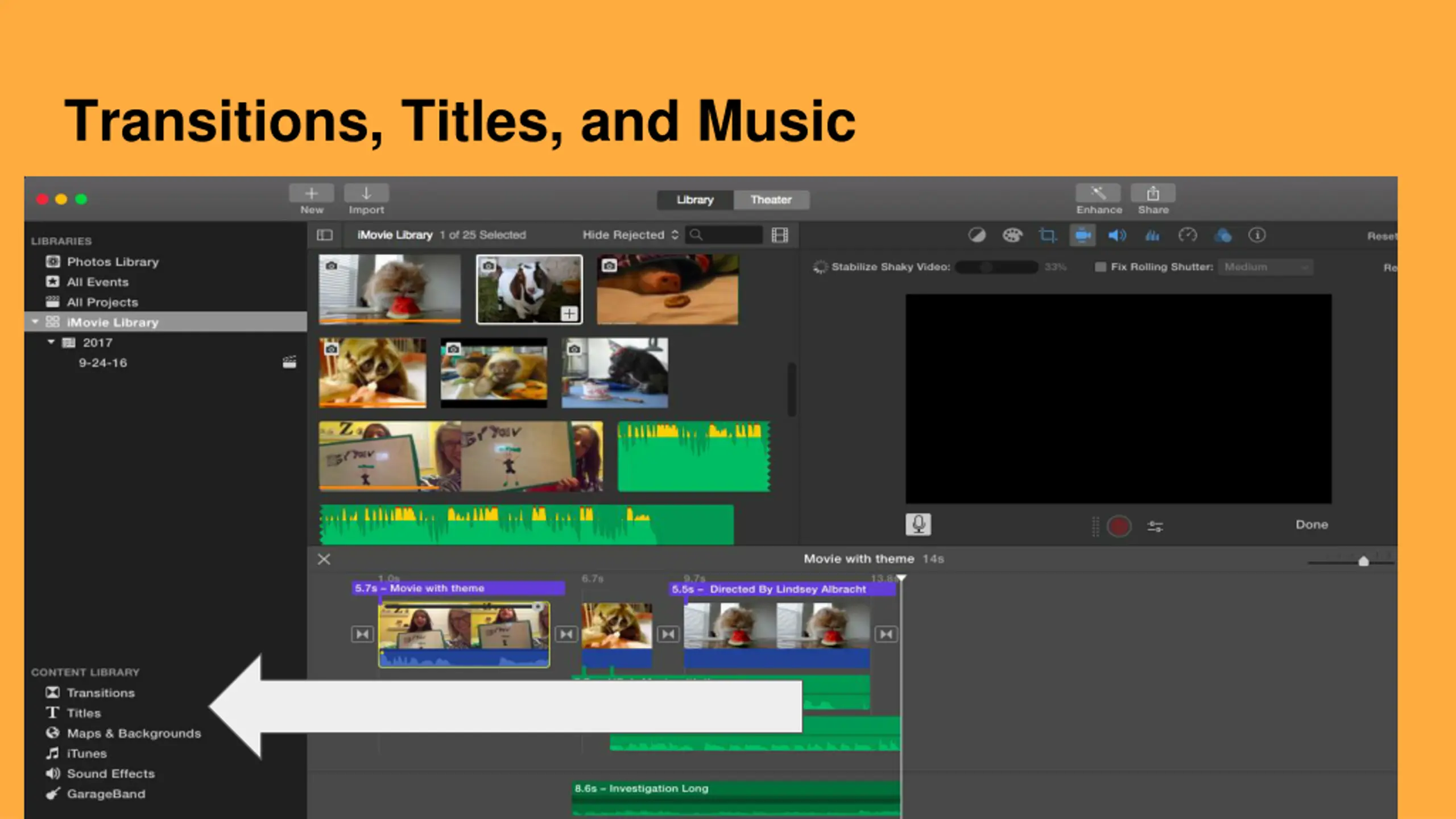Toggle the Stabilize Shaky Video checkbox
Viewport: 1456px width, 819px height.
[x=820, y=267]
